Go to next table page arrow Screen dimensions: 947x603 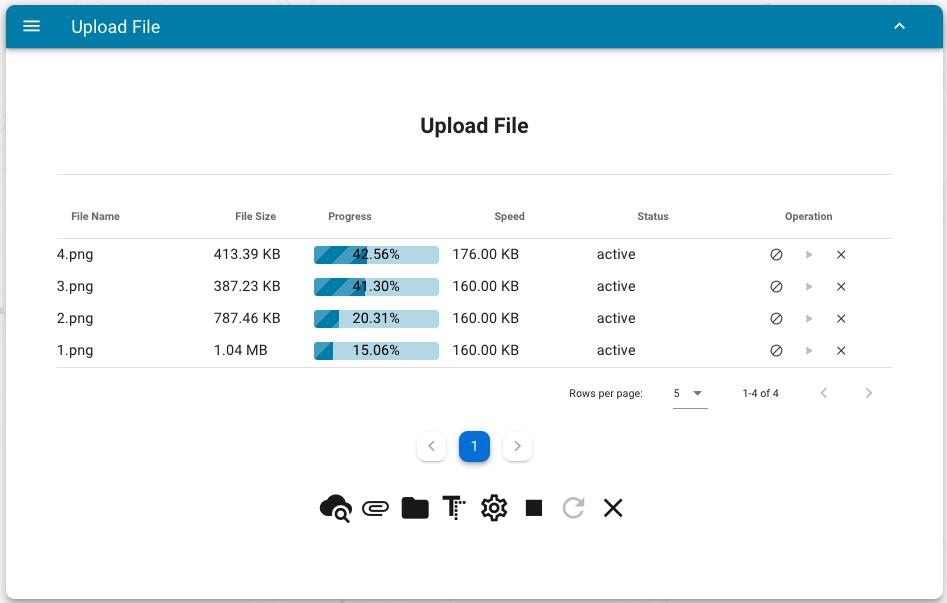tap(868, 393)
